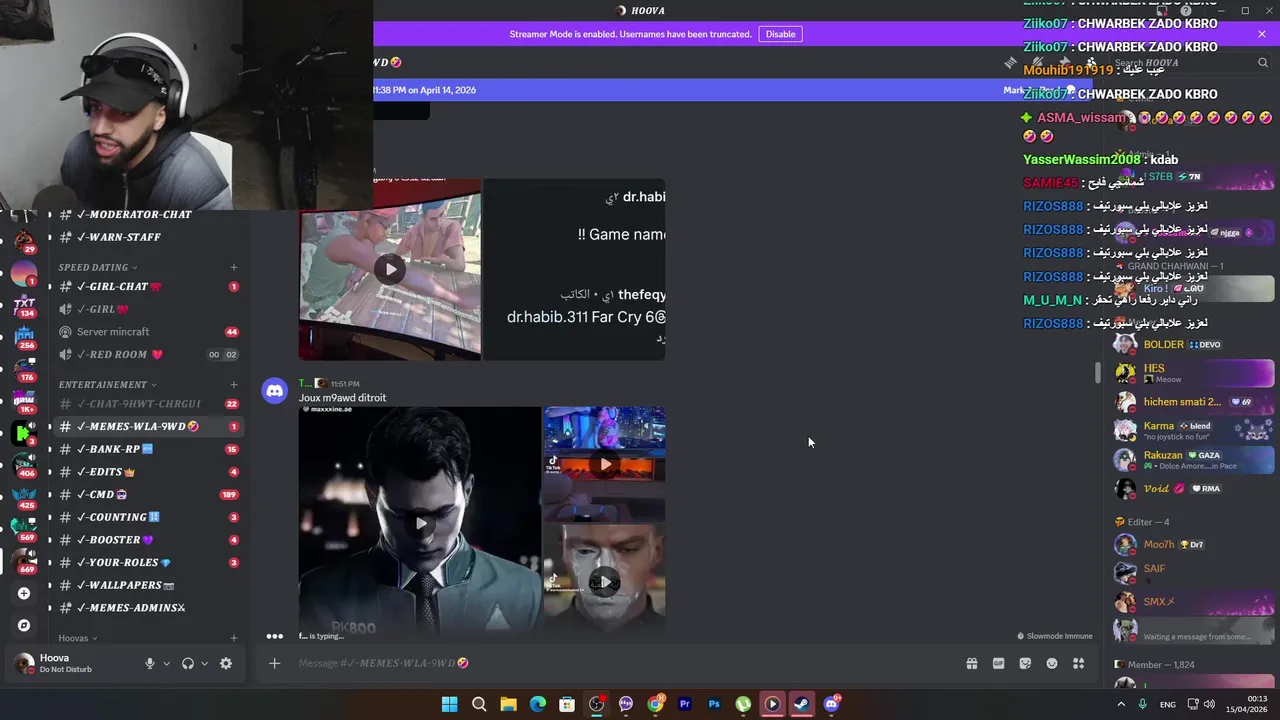Open Windows Start menu

[450, 704]
